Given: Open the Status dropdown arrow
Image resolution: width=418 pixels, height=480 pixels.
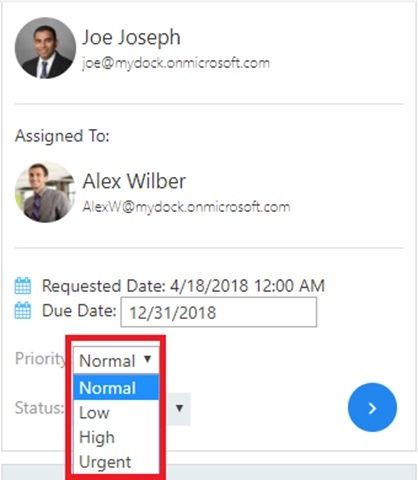Looking at the screenshot, I should [179, 408].
